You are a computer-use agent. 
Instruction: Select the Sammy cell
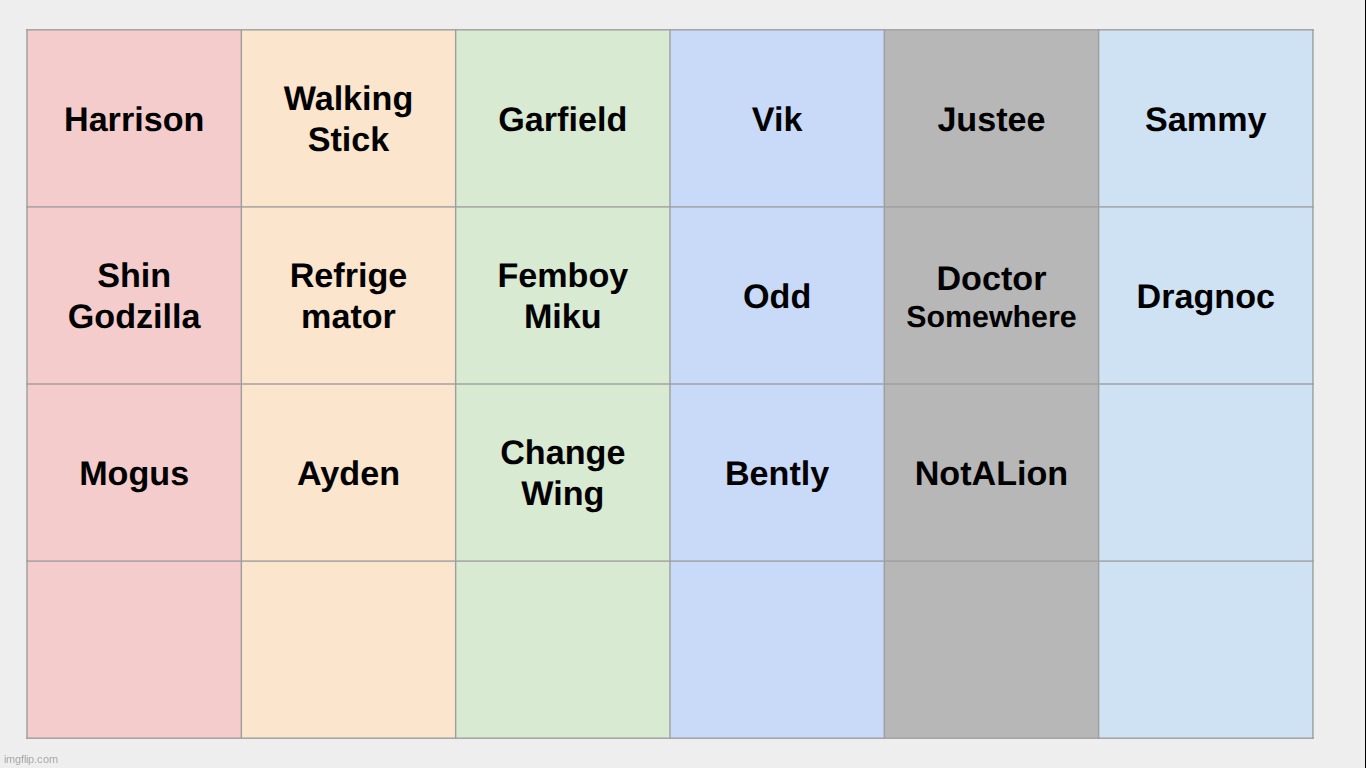(x=1205, y=119)
